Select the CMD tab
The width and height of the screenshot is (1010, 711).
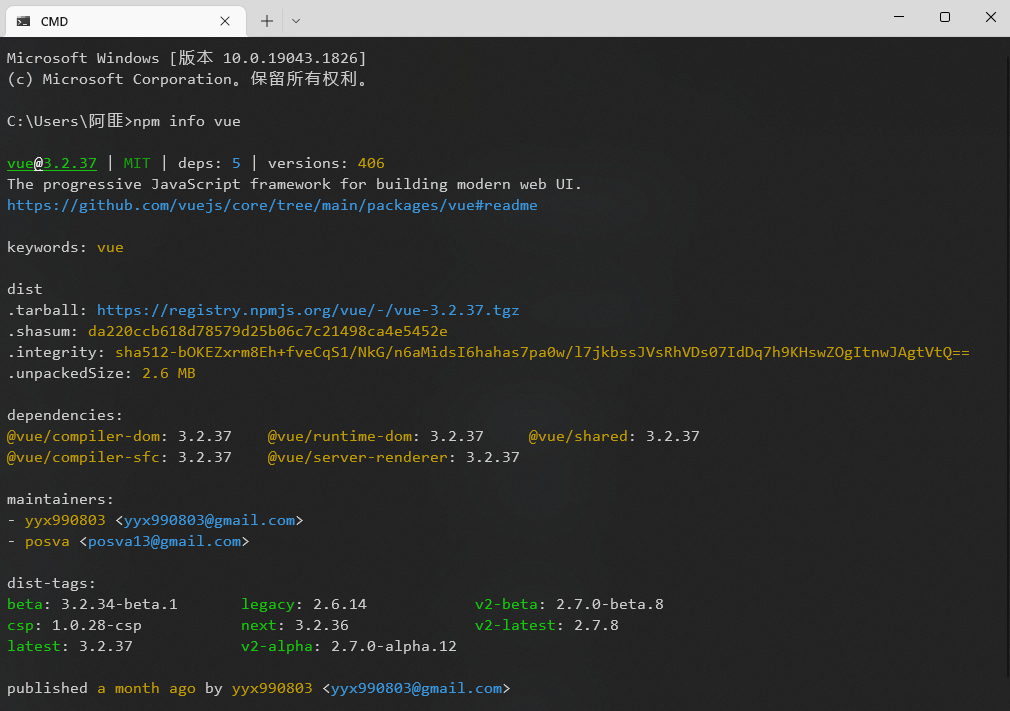point(126,21)
